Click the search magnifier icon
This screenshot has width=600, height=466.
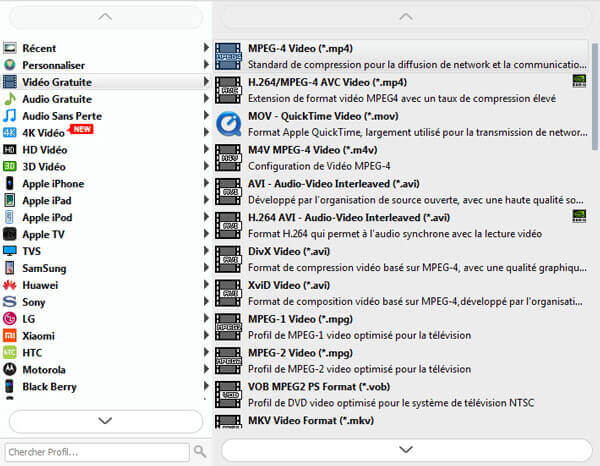coord(200,451)
